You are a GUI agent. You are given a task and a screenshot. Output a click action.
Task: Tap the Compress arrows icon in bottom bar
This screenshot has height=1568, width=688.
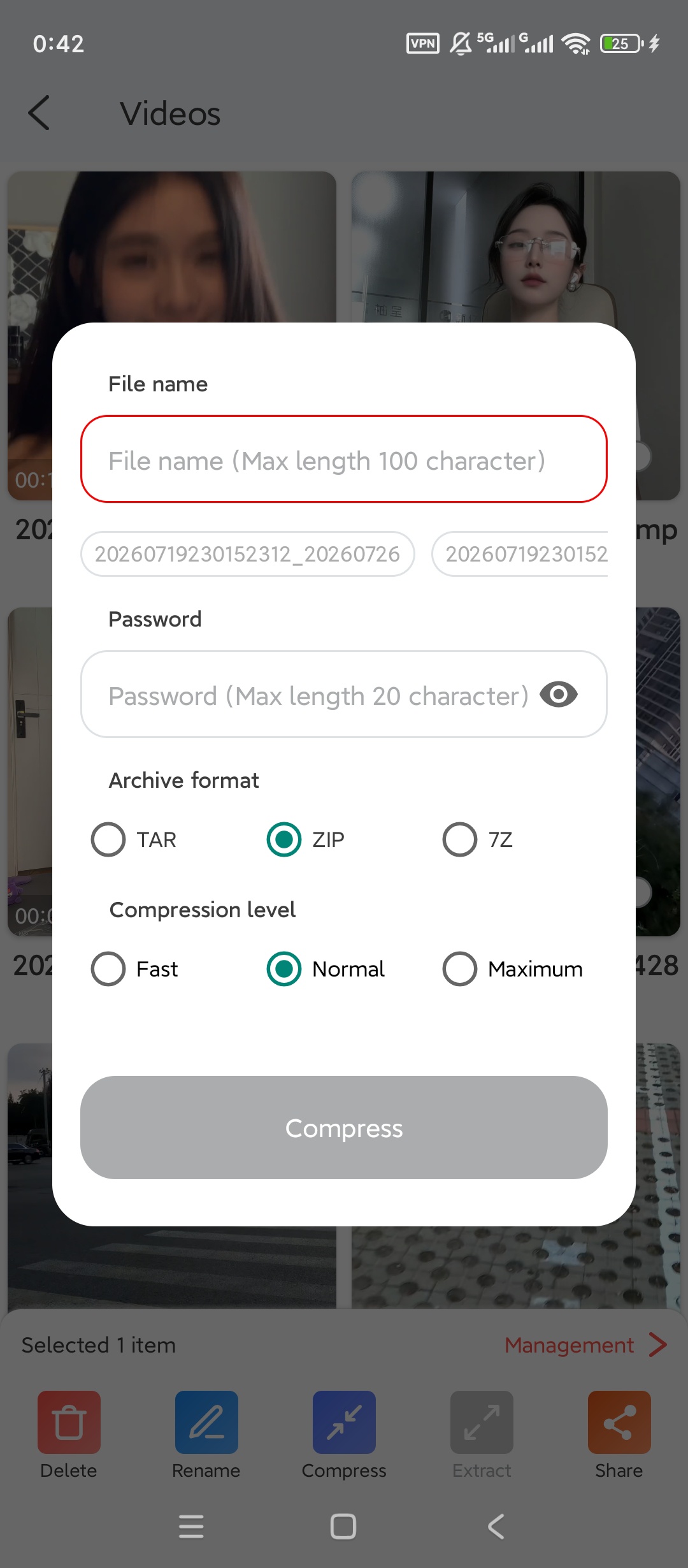[344, 1422]
